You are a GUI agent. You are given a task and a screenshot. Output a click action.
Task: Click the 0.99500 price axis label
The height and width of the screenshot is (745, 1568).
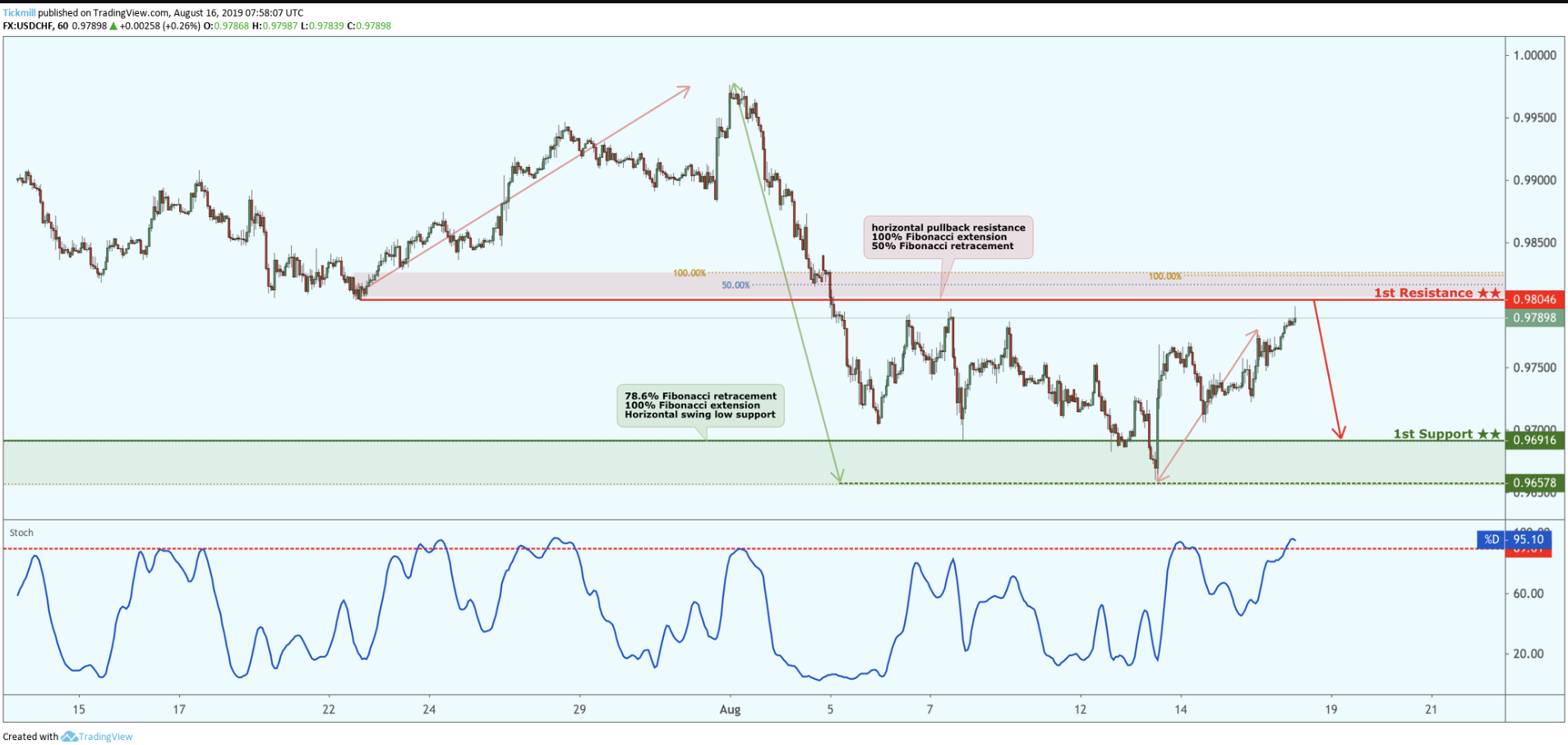(x=1534, y=118)
